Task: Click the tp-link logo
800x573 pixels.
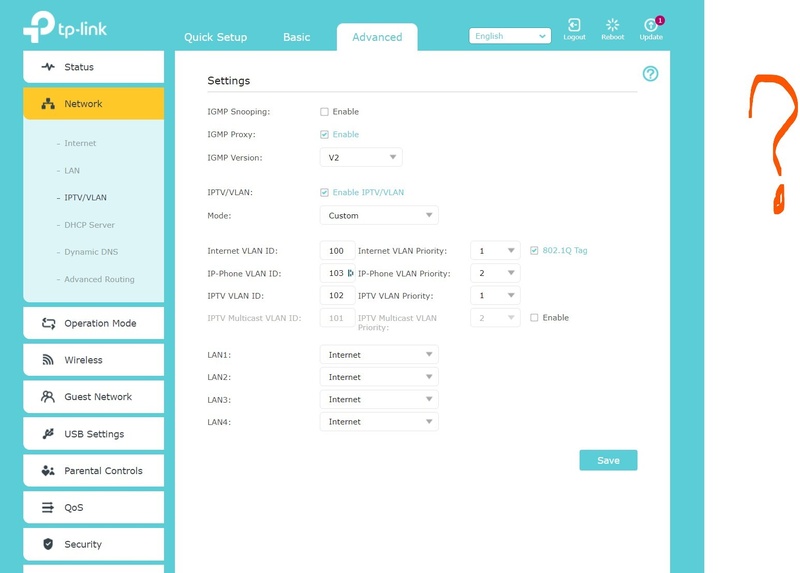Action: click(x=65, y=27)
